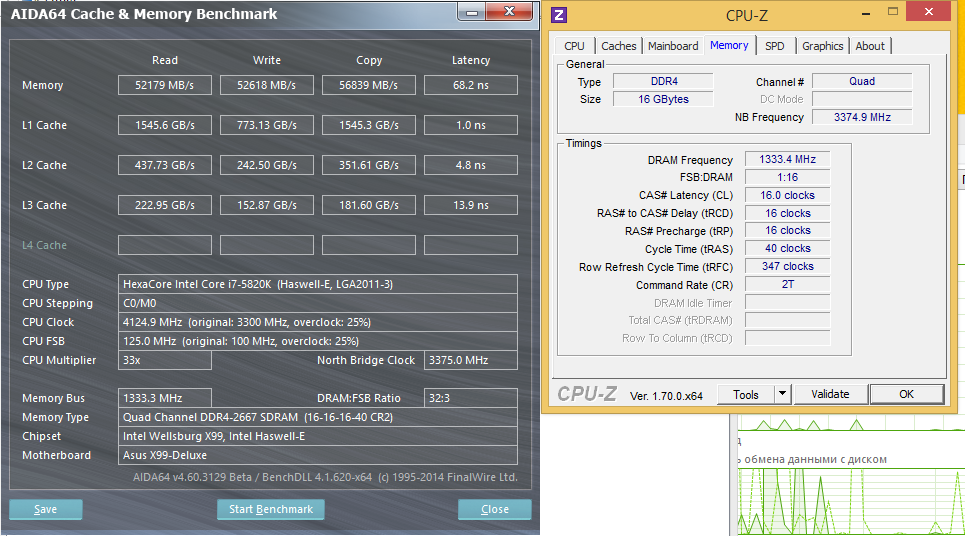Open the Tools dropdown arrow in CPU-Z
965x536 pixels.
point(782,394)
